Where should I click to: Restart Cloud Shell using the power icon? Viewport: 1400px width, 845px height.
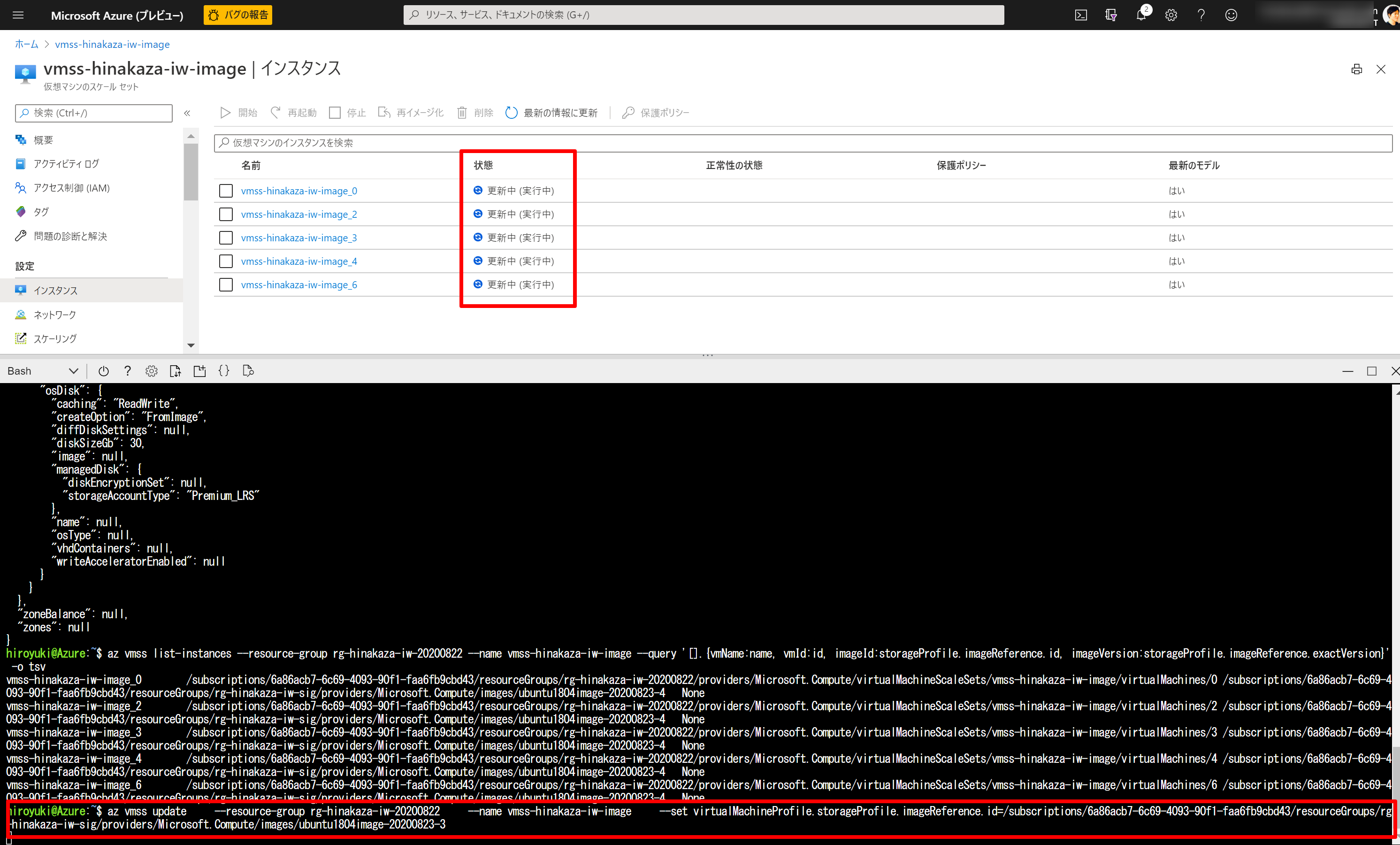point(103,371)
